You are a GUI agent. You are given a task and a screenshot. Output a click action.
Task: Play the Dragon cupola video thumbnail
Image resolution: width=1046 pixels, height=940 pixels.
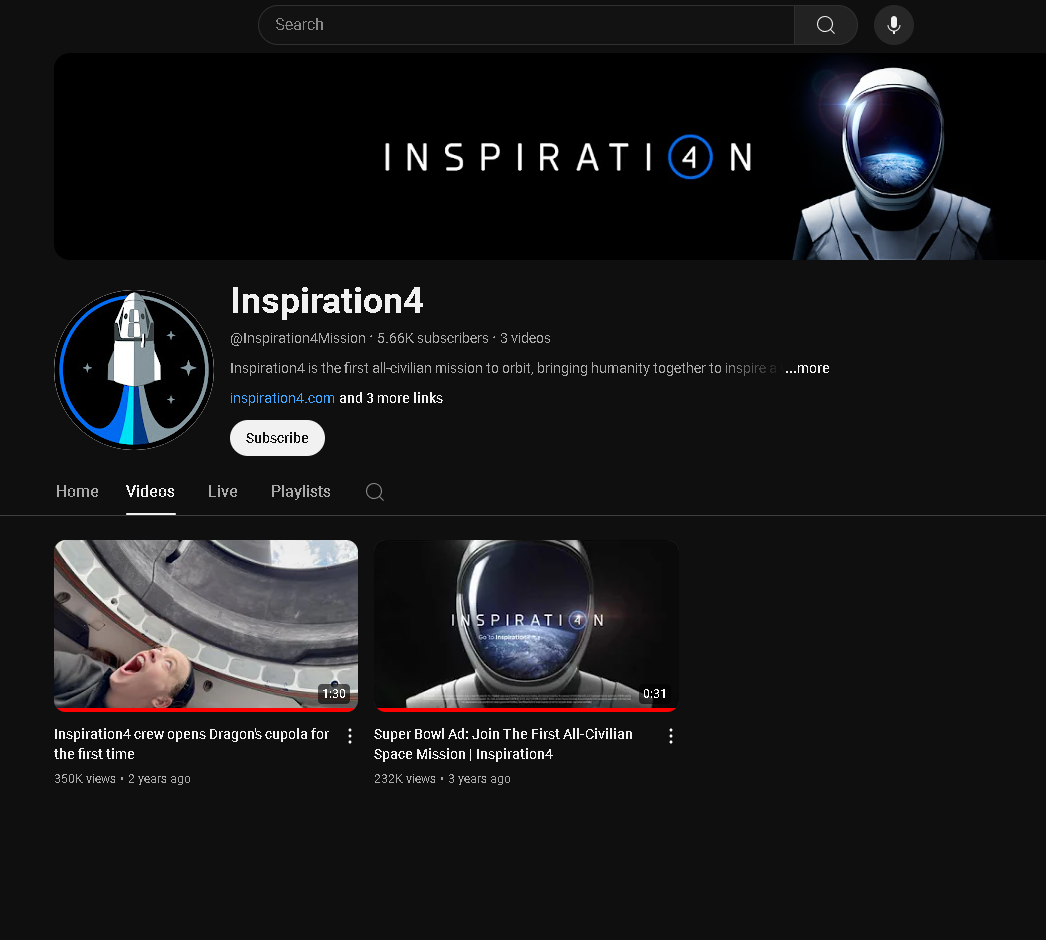pyautogui.click(x=206, y=626)
